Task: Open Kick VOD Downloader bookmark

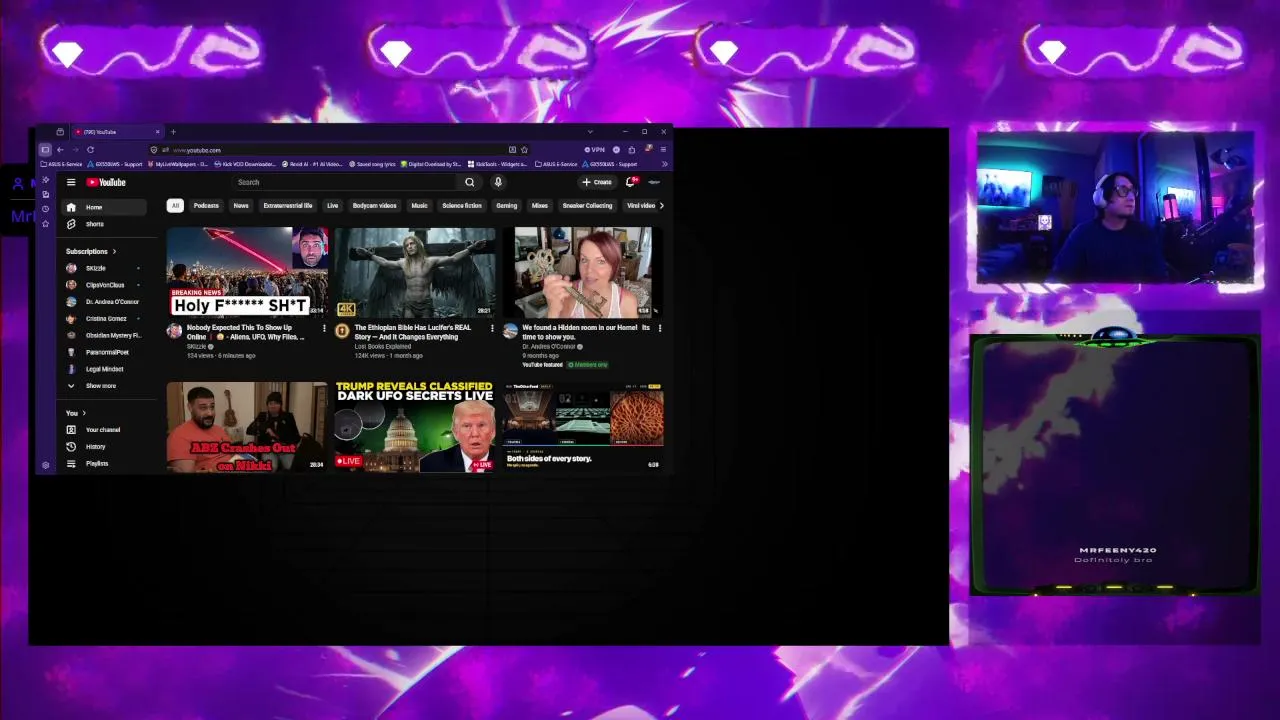Action: coord(245,164)
